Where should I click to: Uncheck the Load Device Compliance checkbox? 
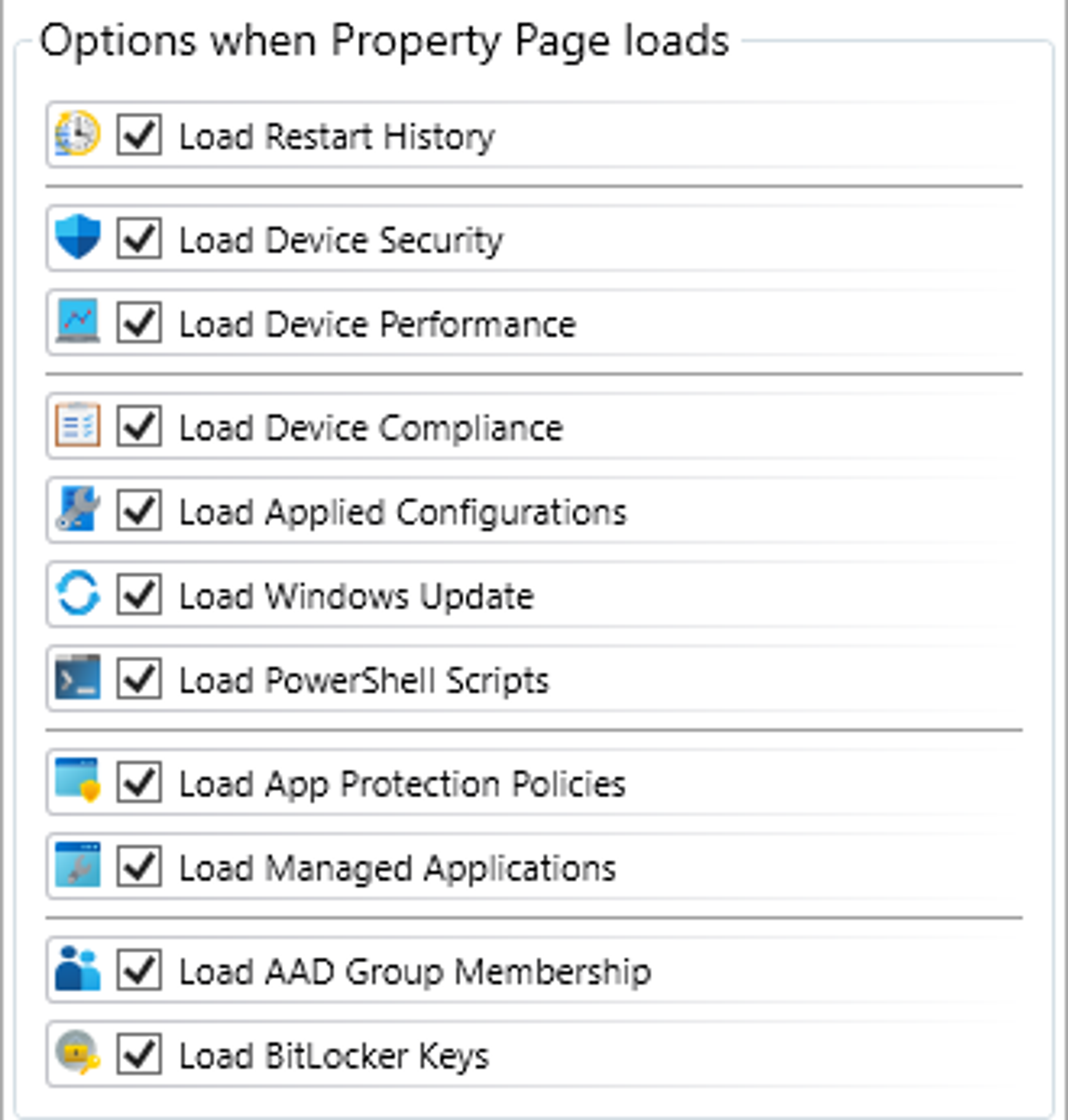coord(139,426)
